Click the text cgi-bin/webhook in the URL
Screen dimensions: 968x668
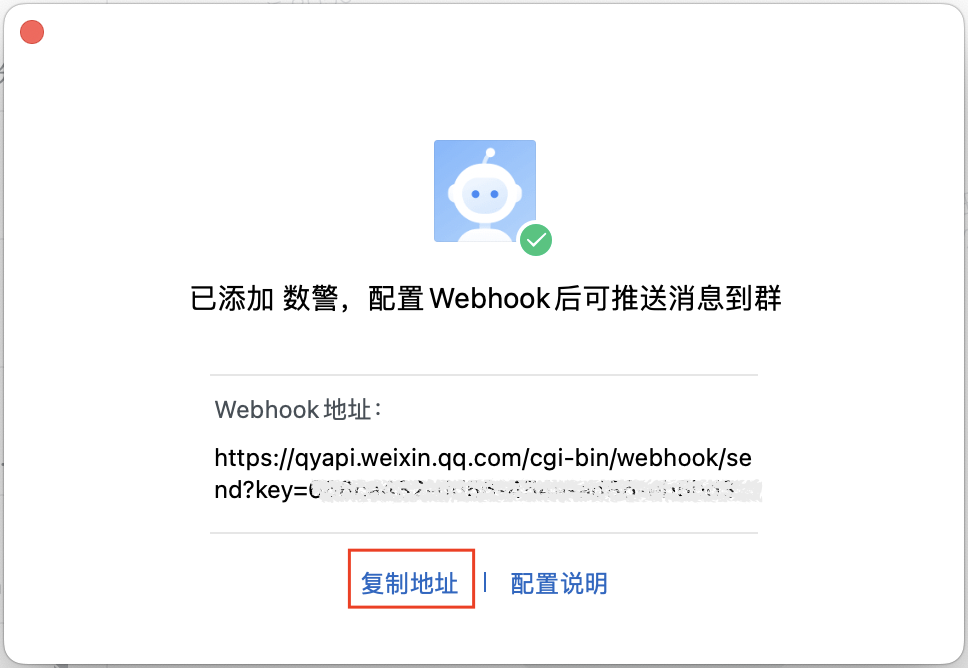624,459
